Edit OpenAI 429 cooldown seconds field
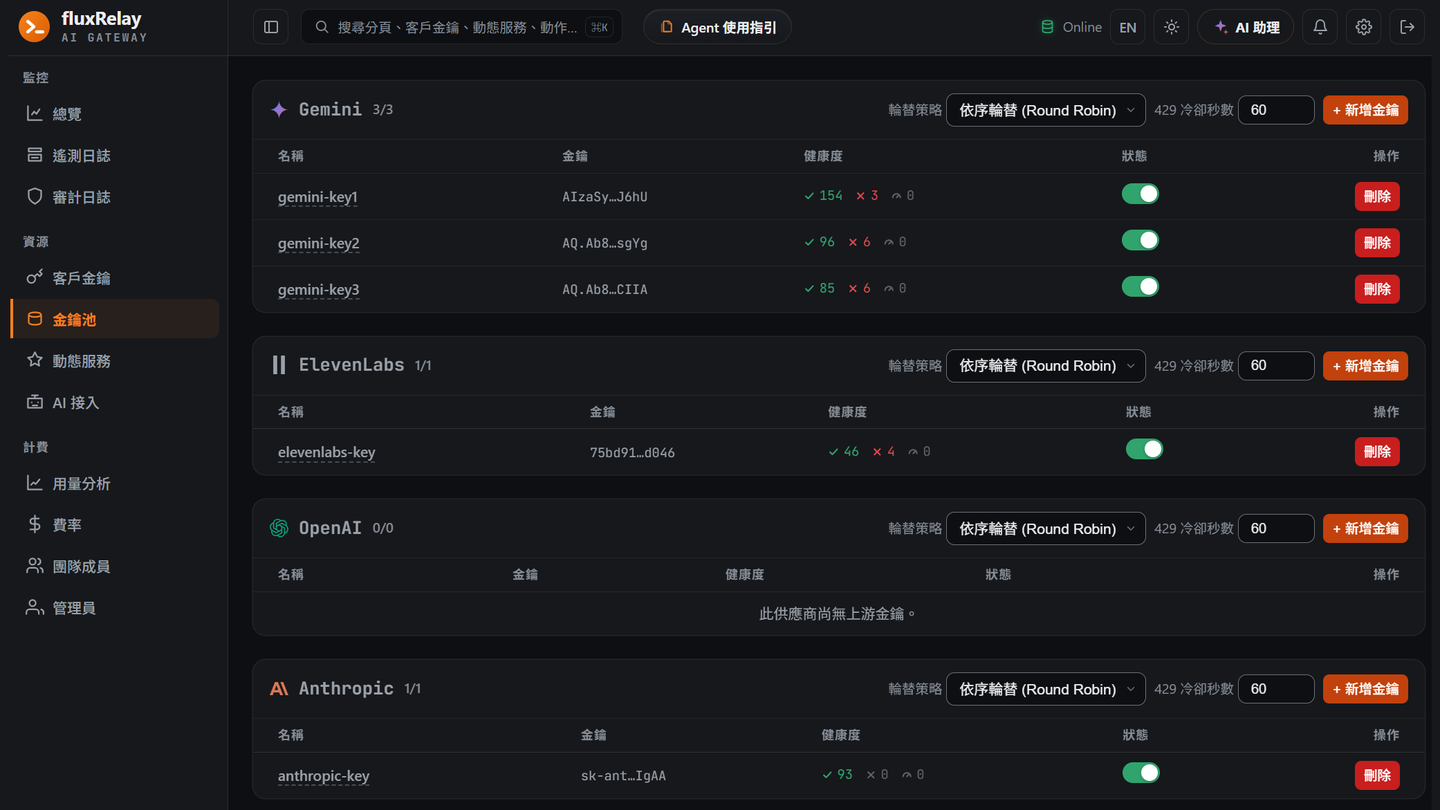 pyautogui.click(x=1276, y=528)
